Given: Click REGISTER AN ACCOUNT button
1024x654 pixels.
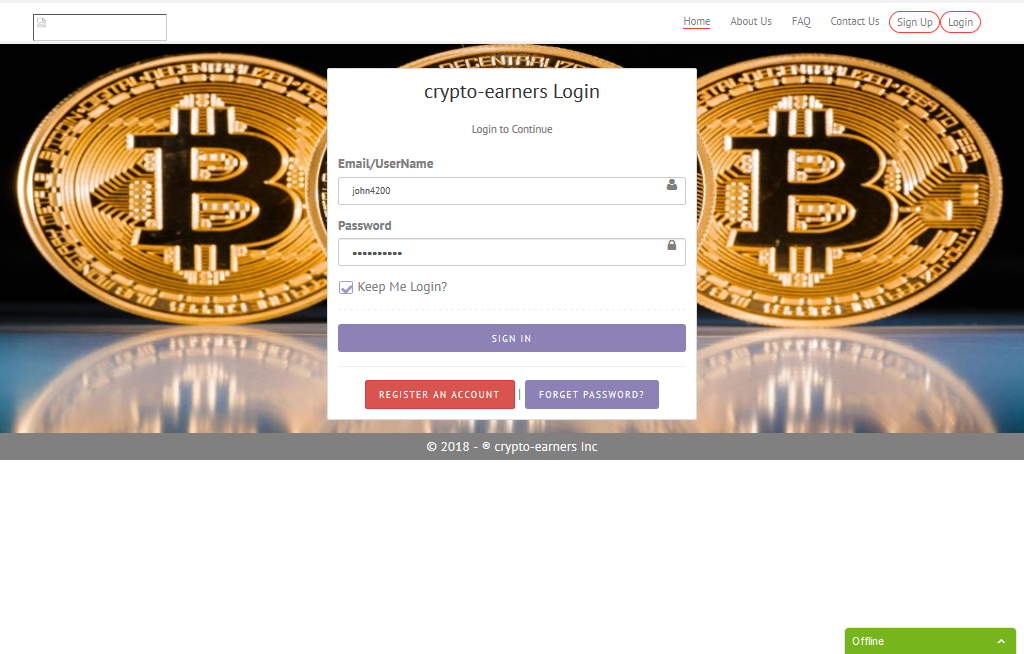Looking at the screenshot, I should (x=440, y=395).
